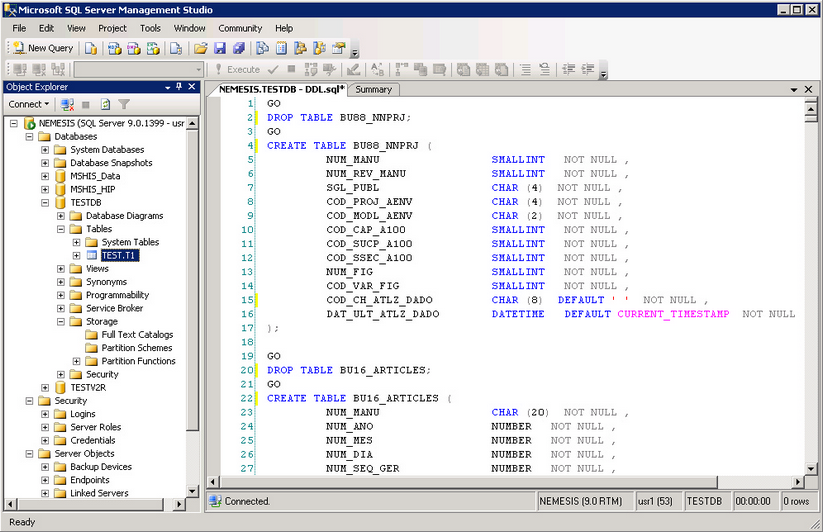Click the New Query toolbar button
Image resolution: width=823 pixels, height=532 pixels.
43,48
